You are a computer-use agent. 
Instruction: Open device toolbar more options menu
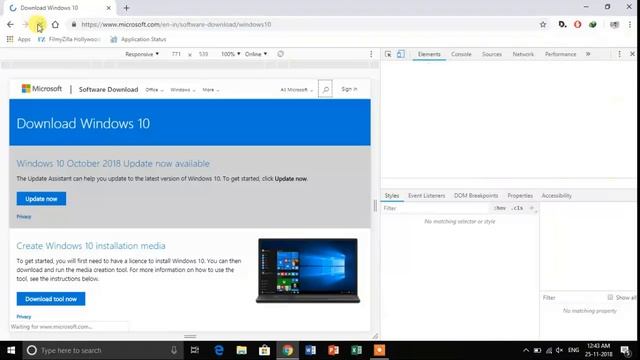coord(371,54)
